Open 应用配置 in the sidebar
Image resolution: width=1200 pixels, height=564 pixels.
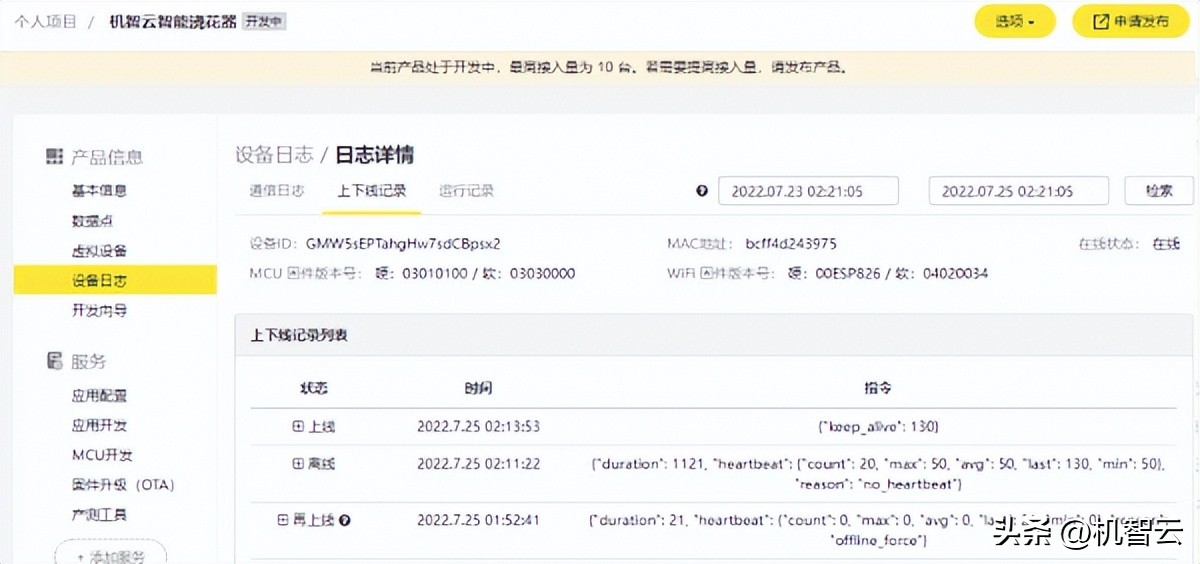pos(99,395)
